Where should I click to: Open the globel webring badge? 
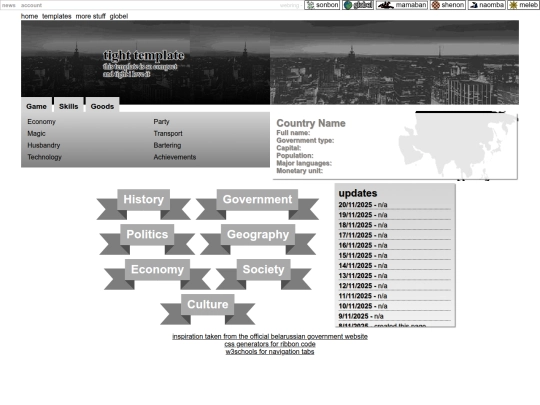click(x=358, y=5)
